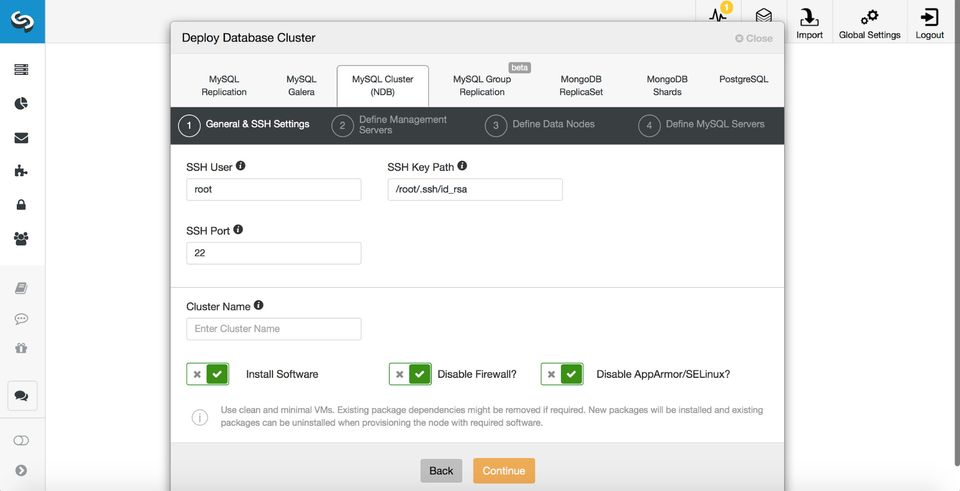
Task: Open the envelope mail sidebar icon
Action: point(21,138)
